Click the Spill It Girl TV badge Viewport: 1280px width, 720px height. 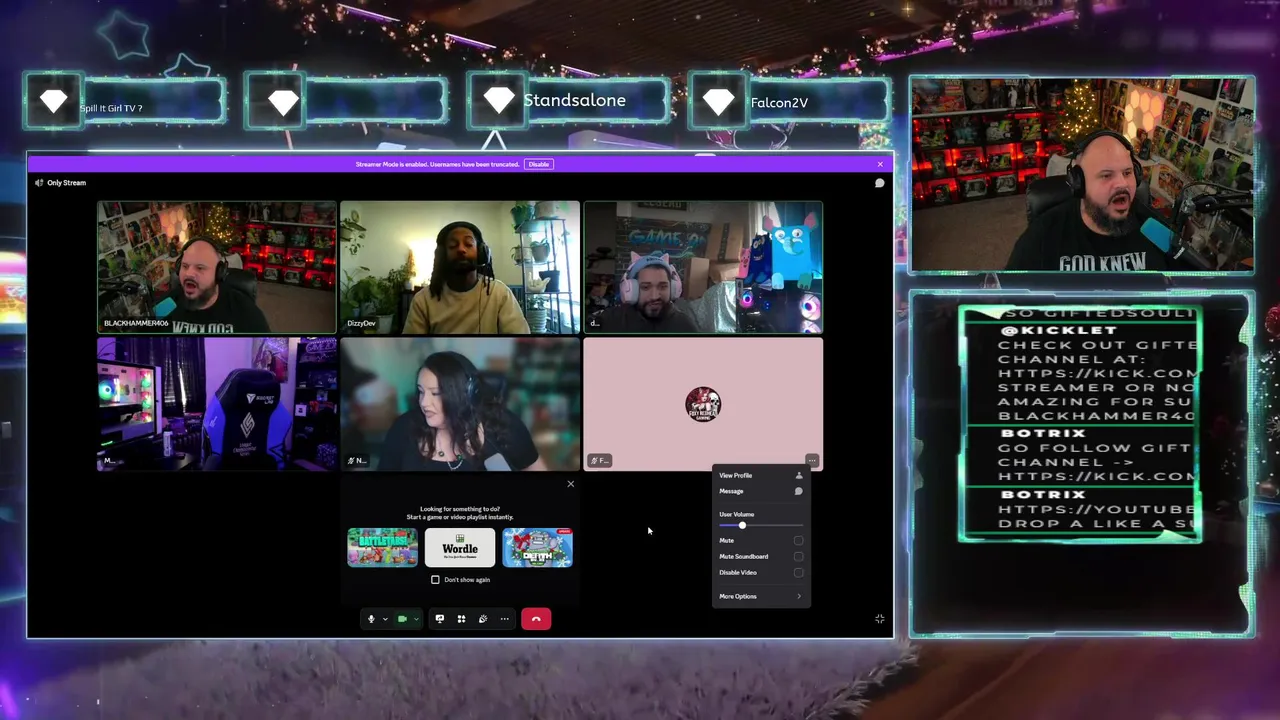pyautogui.click(x=126, y=102)
